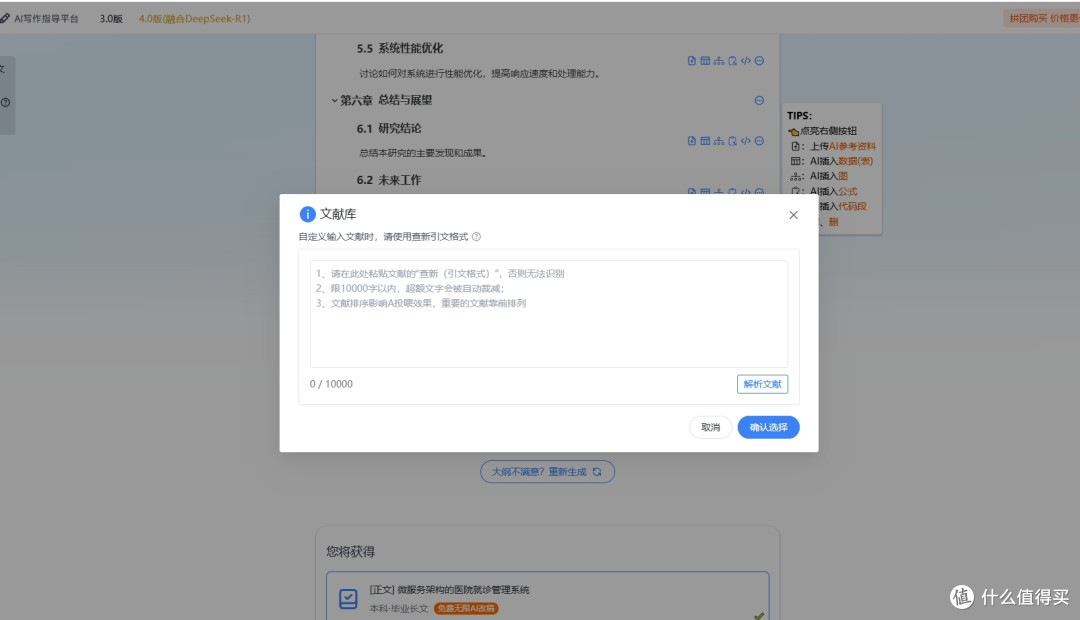Insert AI formula in section 5.5

click(732, 61)
